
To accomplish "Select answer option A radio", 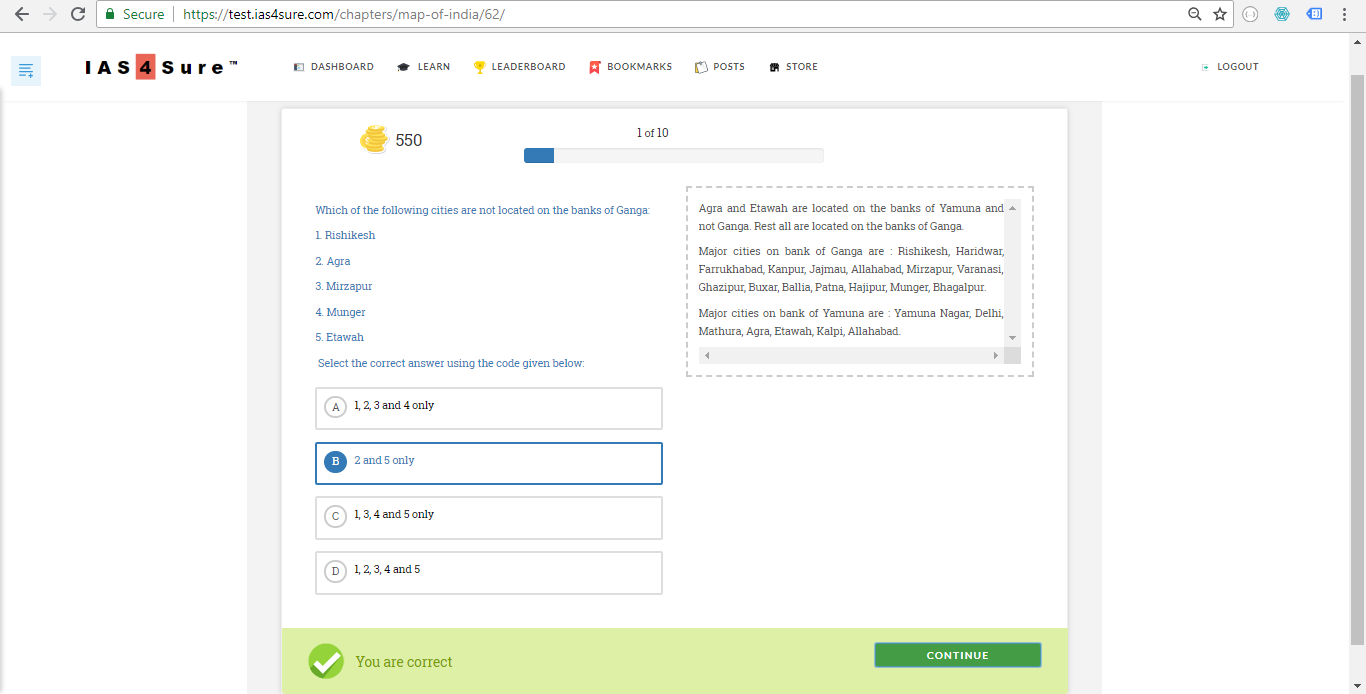I will click(335, 407).
